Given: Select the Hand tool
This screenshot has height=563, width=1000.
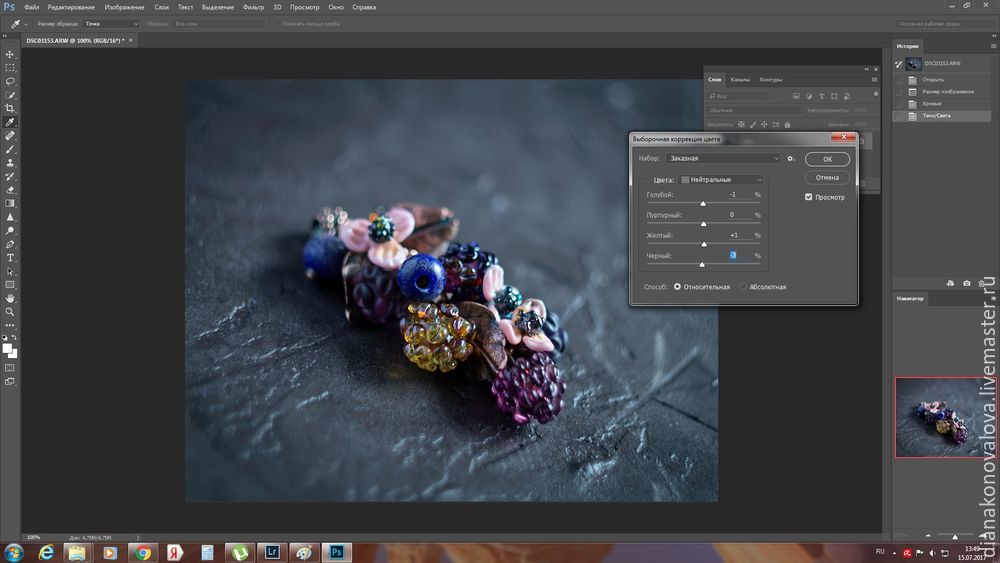Looking at the screenshot, I should click(10, 298).
